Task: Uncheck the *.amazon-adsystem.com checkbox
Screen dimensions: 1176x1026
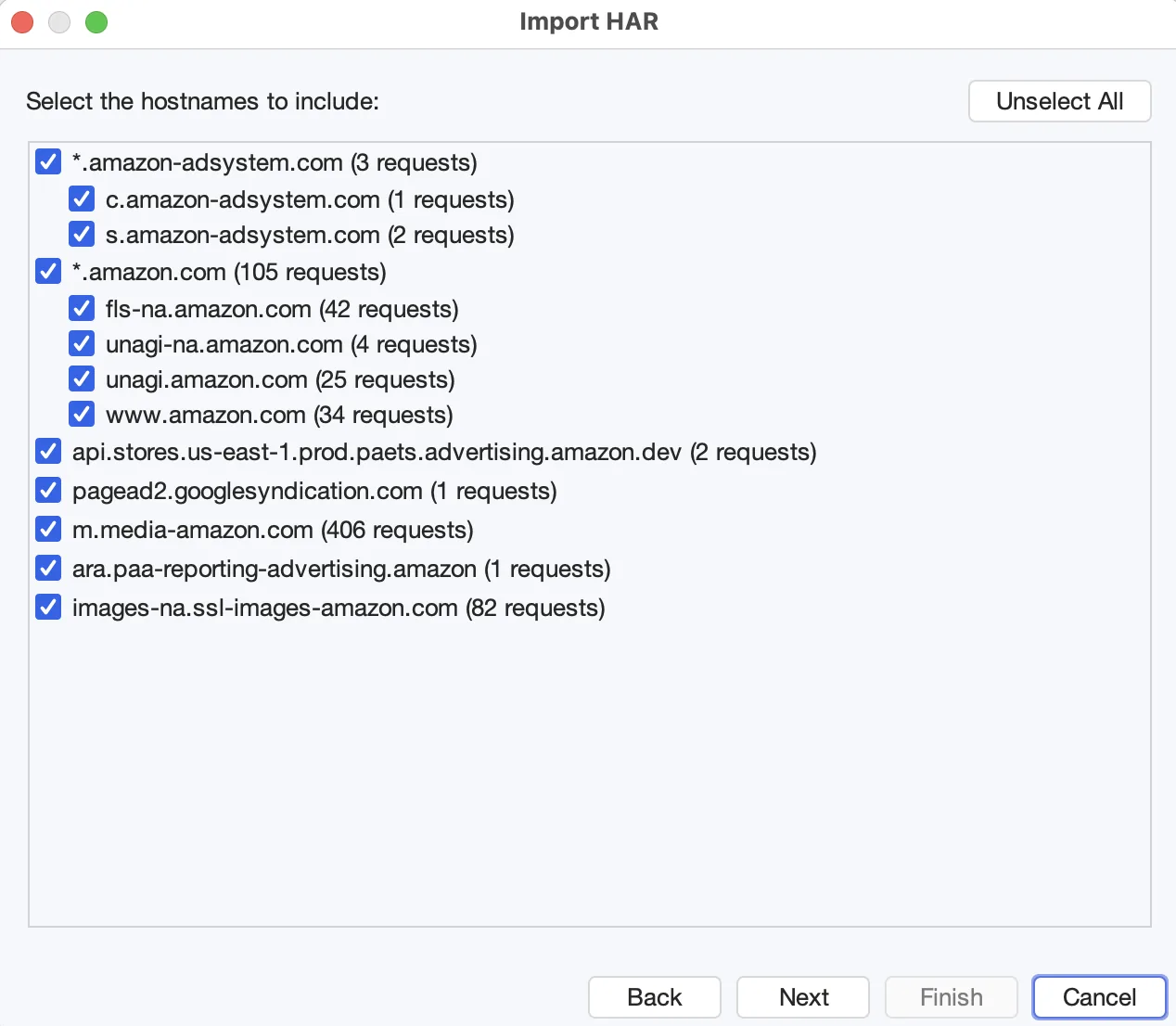Action: (48, 162)
